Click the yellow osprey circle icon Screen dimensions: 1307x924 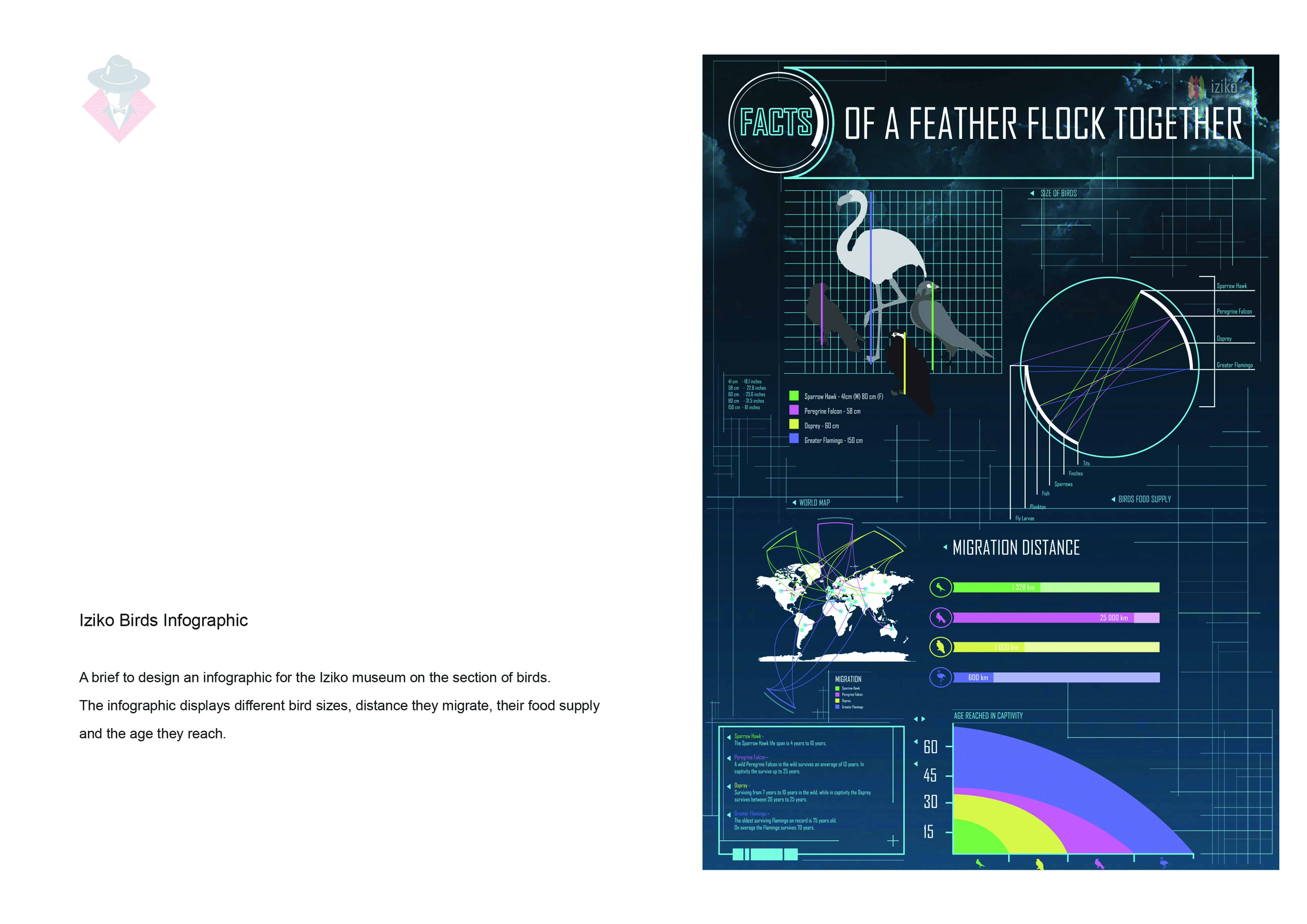pyautogui.click(x=941, y=647)
